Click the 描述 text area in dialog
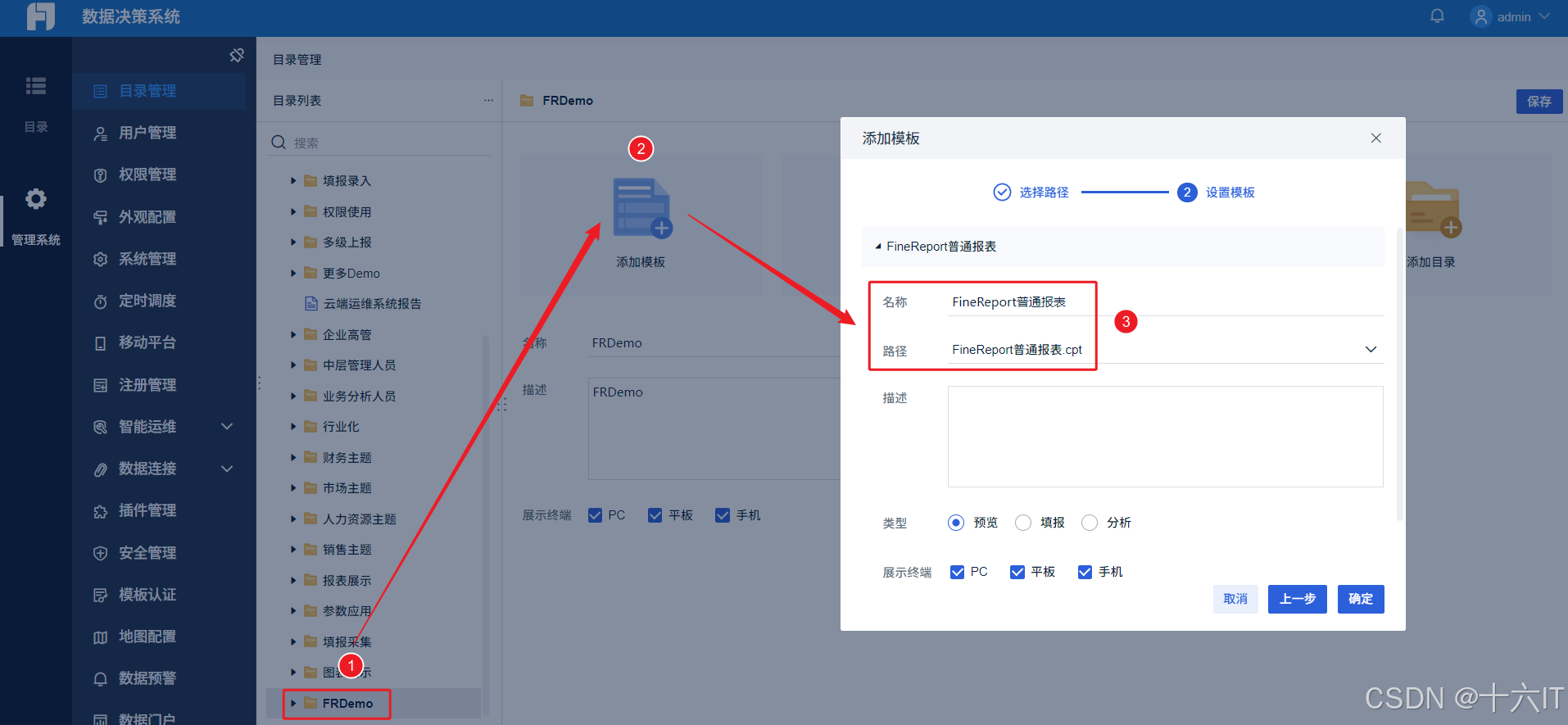 tap(1166, 437)
